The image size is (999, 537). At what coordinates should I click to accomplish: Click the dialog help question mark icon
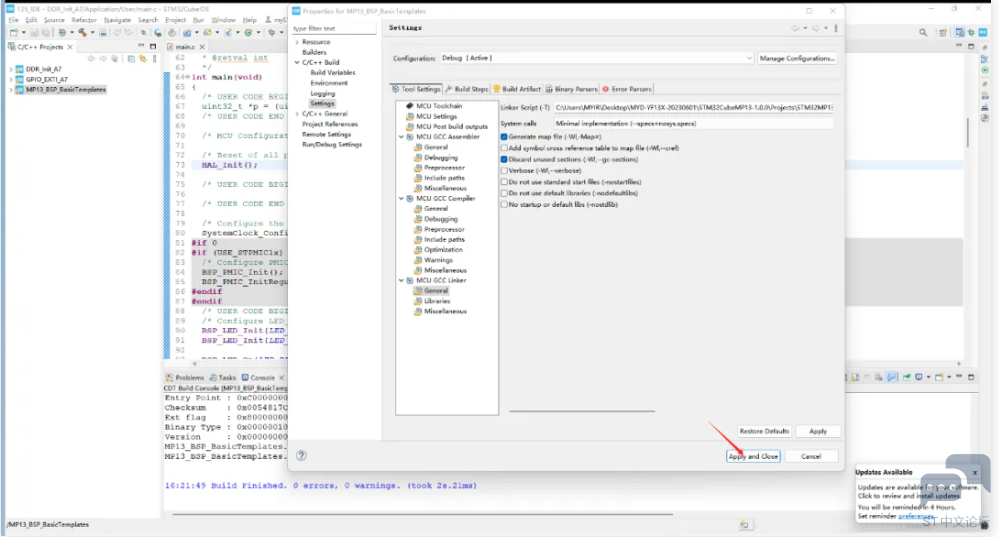301,455
